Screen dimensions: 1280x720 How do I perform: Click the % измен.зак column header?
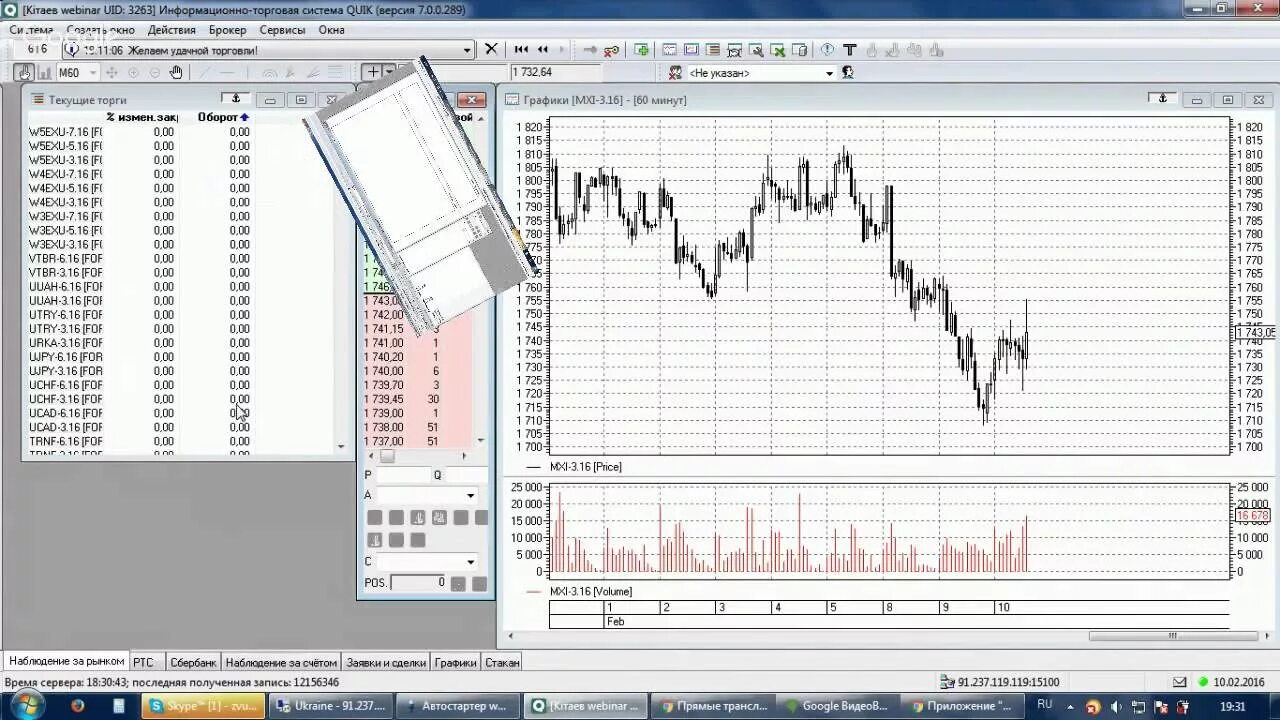point(142,117)
